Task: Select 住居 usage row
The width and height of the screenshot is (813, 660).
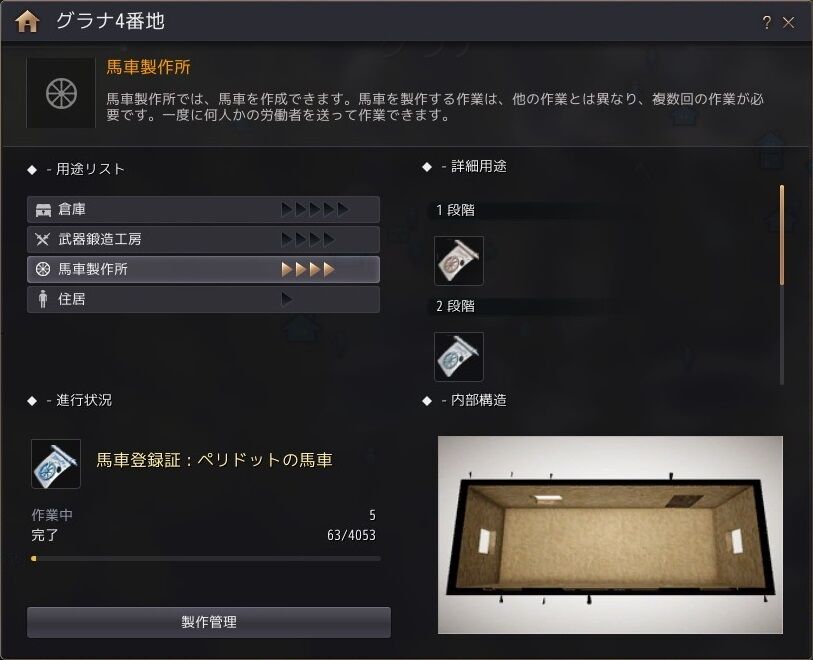Action: tap(203, 299)
